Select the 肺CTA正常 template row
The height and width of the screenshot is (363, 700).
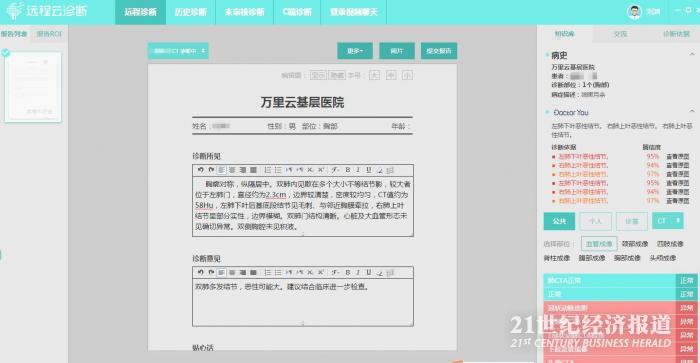620,280
